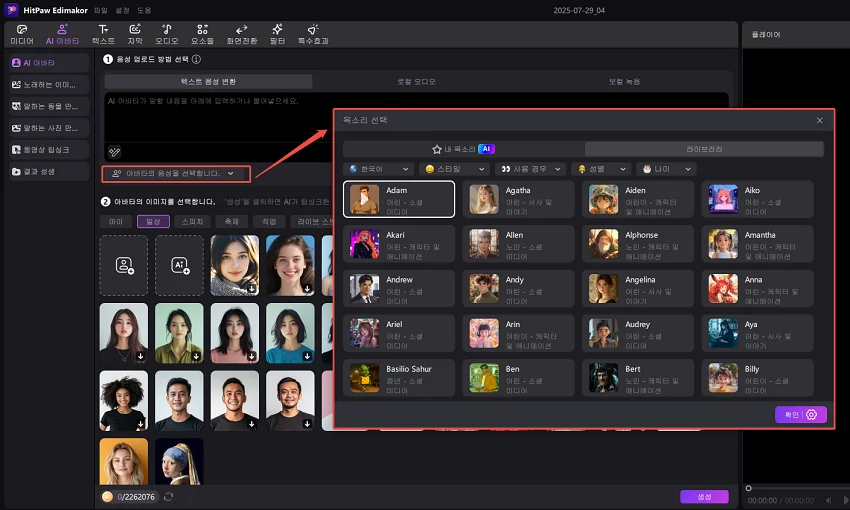
Task: Open the 미디어 (Media) toolbar icon
Action: pos(22,34)
